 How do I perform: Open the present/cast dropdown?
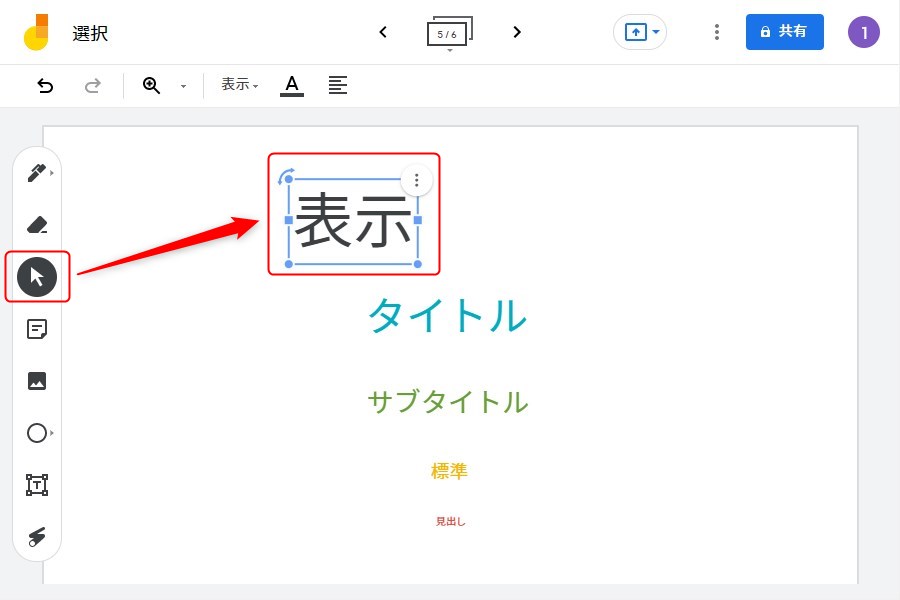(x=641, y=32)
